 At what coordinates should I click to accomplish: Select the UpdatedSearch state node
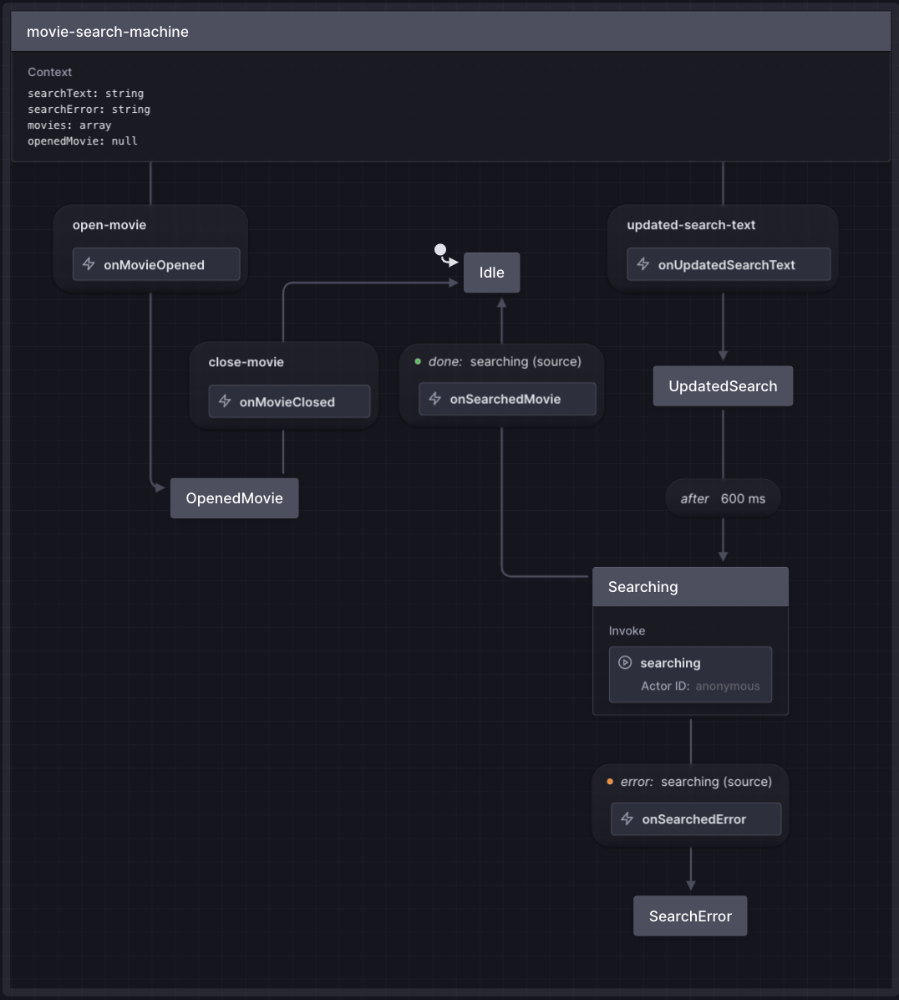723,386
